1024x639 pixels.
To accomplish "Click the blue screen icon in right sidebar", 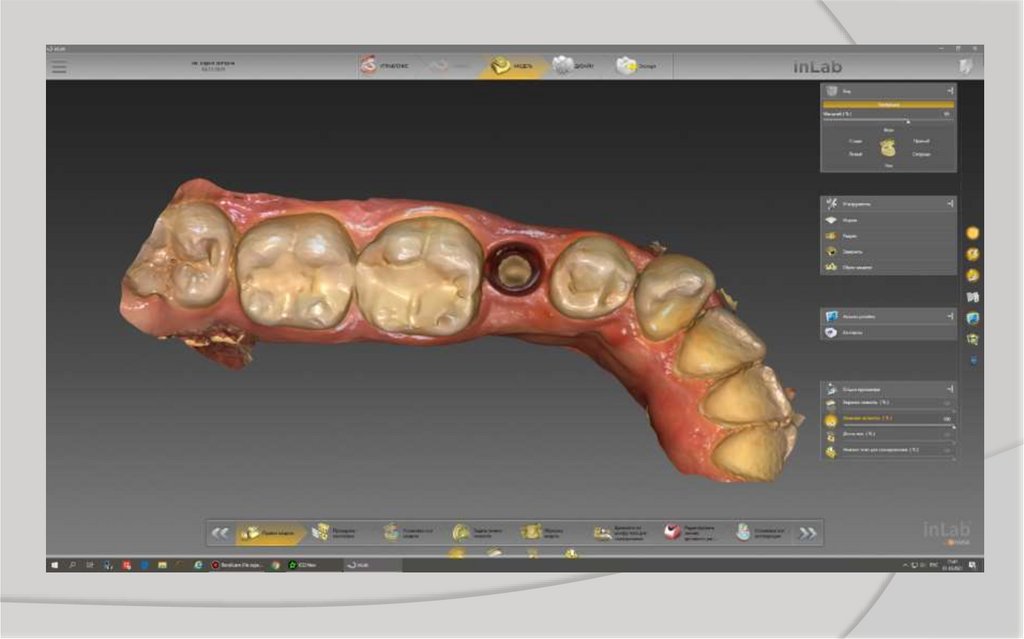I will 972,318.
